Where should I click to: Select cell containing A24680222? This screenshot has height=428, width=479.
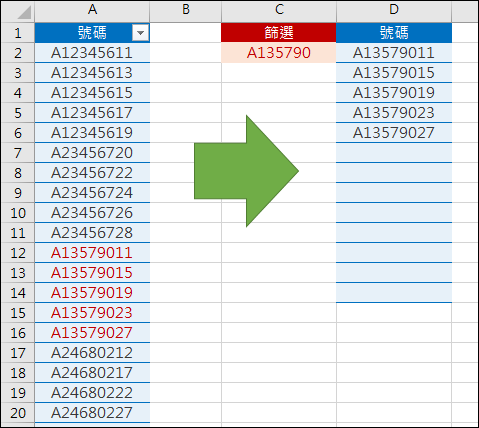(92, 393)
